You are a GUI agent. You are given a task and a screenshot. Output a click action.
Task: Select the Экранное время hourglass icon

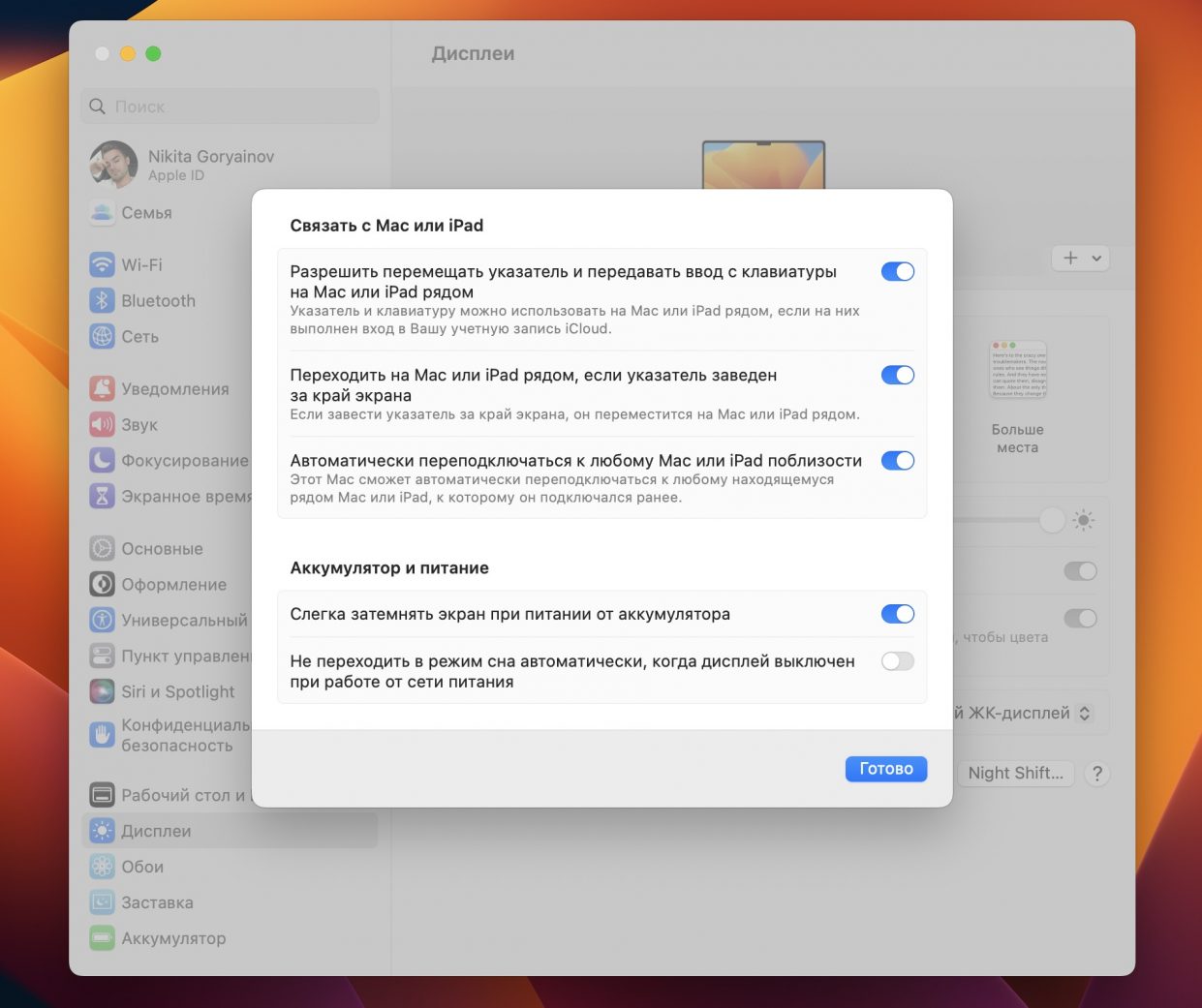pyautogui.click(x=102, y=496)
